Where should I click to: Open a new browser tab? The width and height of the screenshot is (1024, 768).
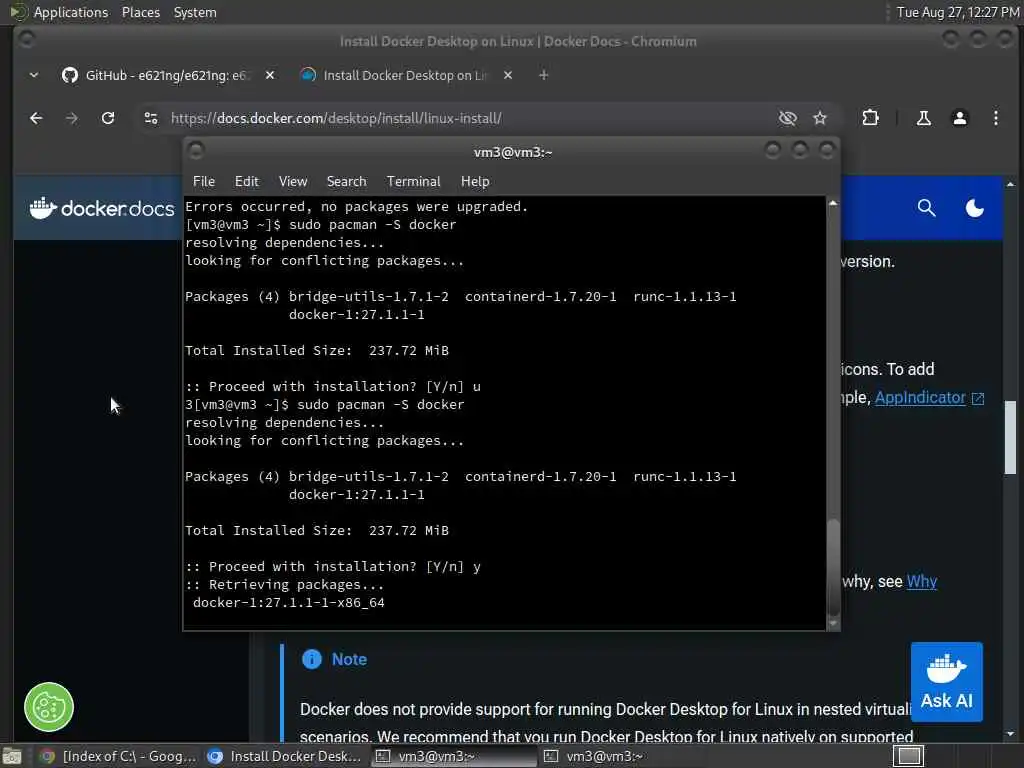[543, 75]
